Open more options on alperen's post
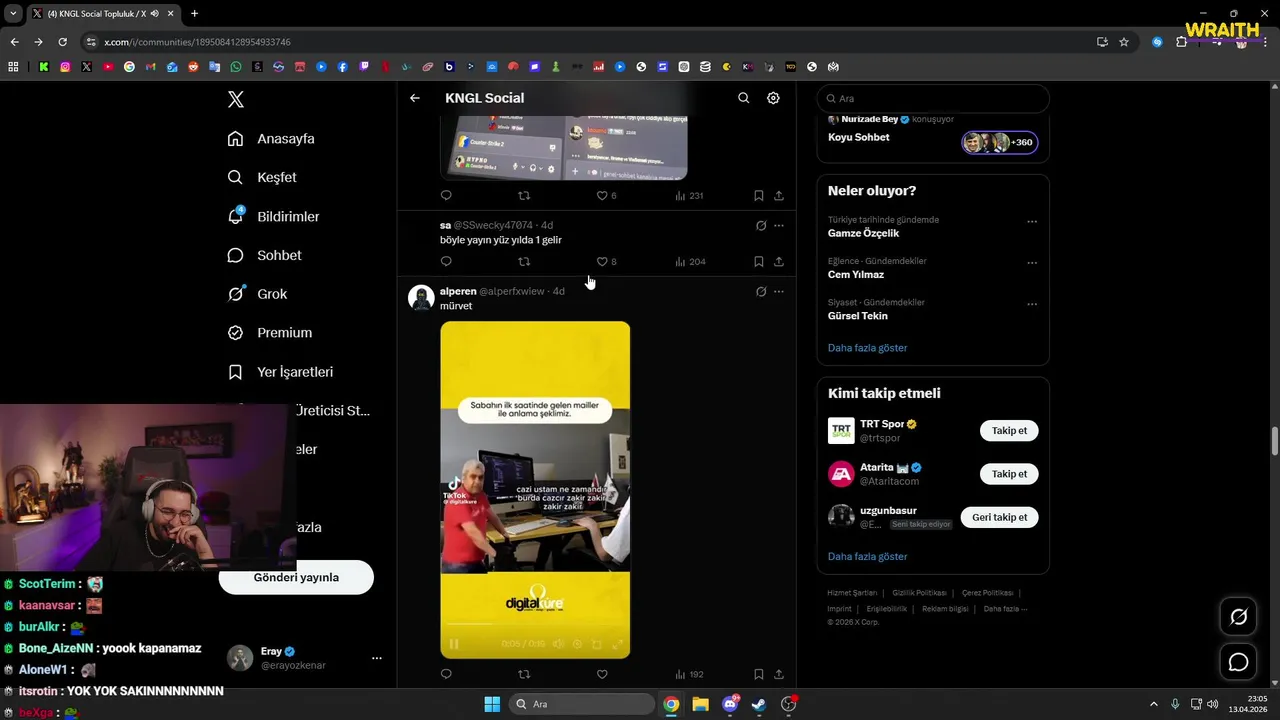This screenshot has height=720, width=1280. (x=779, y=292)
